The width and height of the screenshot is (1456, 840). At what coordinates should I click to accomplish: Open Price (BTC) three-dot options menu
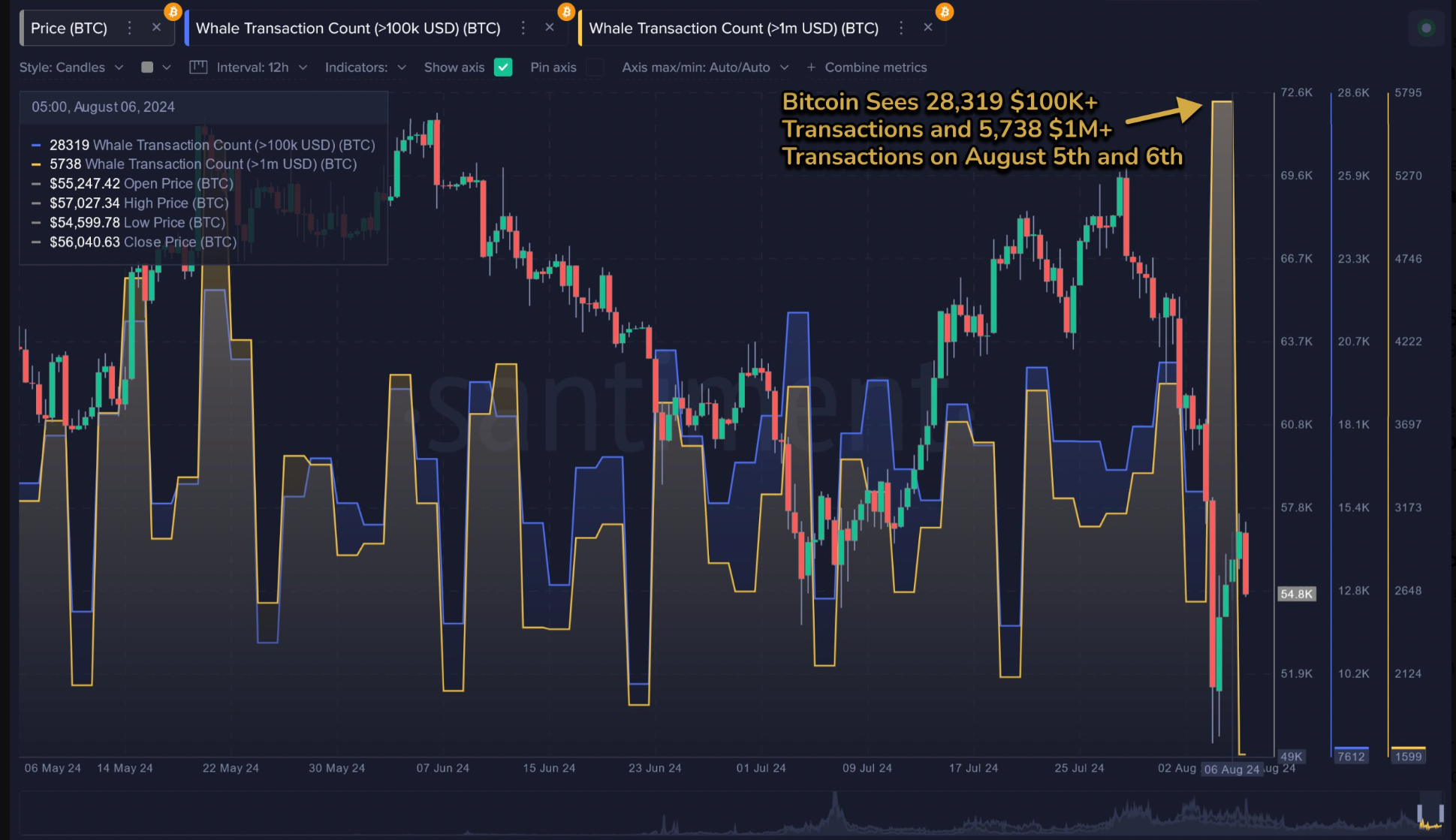coord(130,28)
